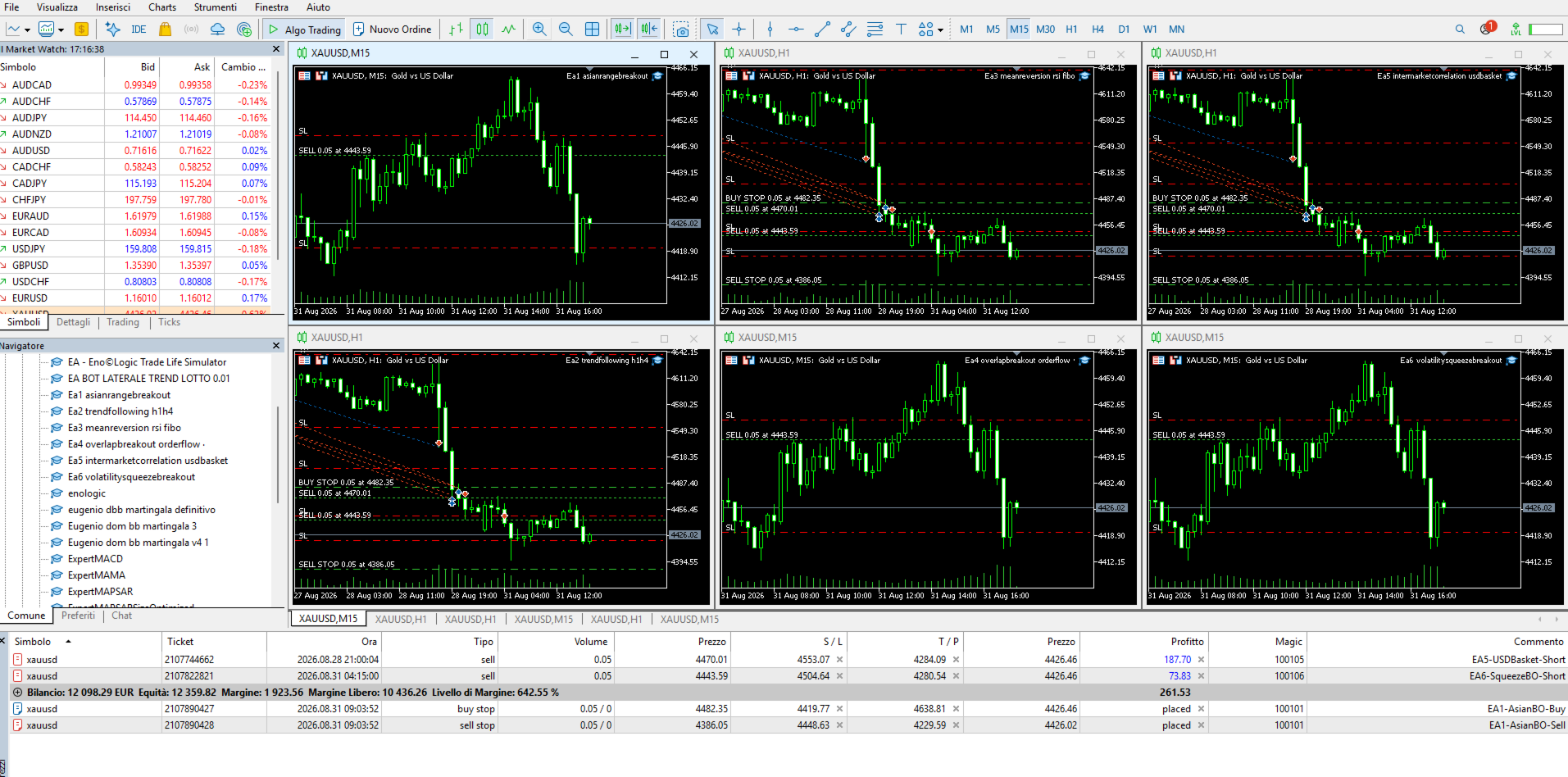Screen dimensions: 1568x777
Task: Select the crosshair cursor tool
Action: coord(739,29)
